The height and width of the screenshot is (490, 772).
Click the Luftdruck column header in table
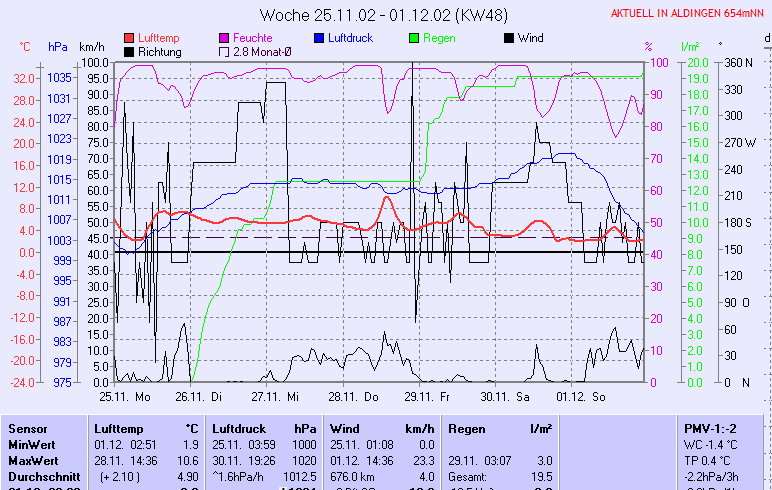(x=238, y=428)
